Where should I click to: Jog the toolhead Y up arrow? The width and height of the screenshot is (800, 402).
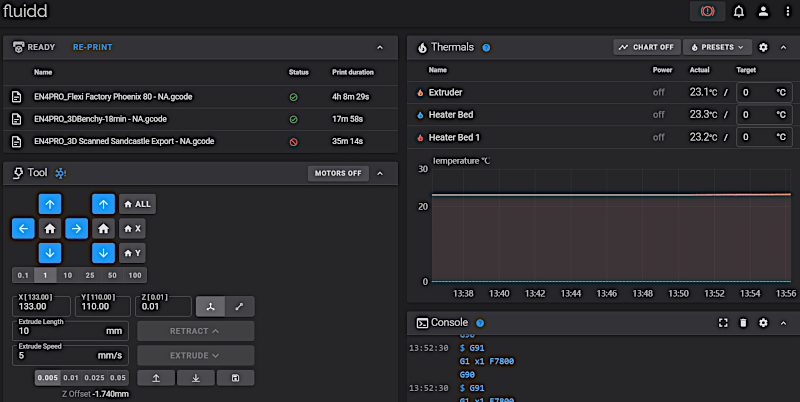50,204
